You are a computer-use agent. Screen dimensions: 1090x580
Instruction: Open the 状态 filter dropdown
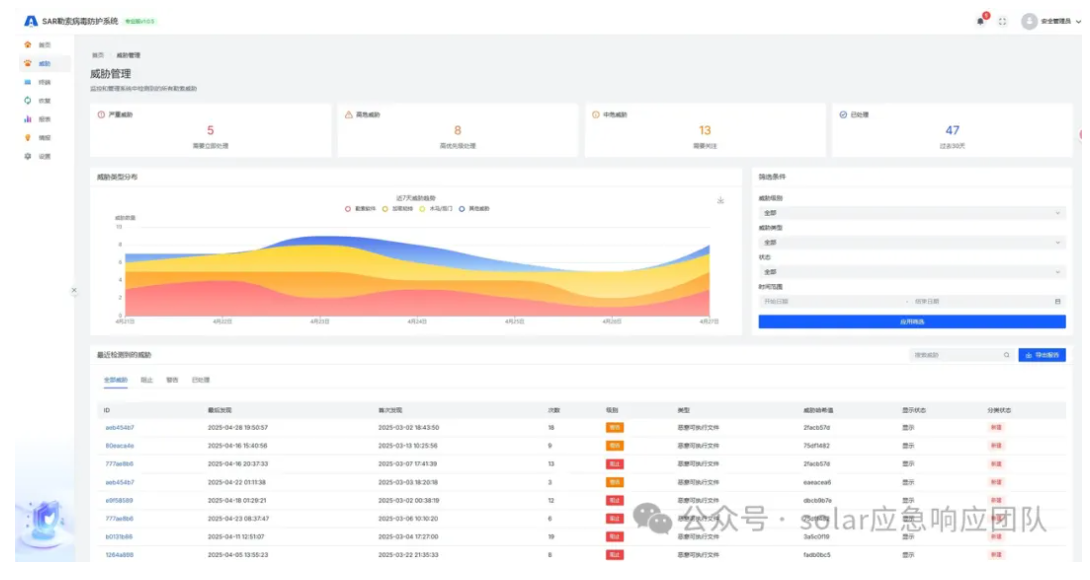(911, 271)
